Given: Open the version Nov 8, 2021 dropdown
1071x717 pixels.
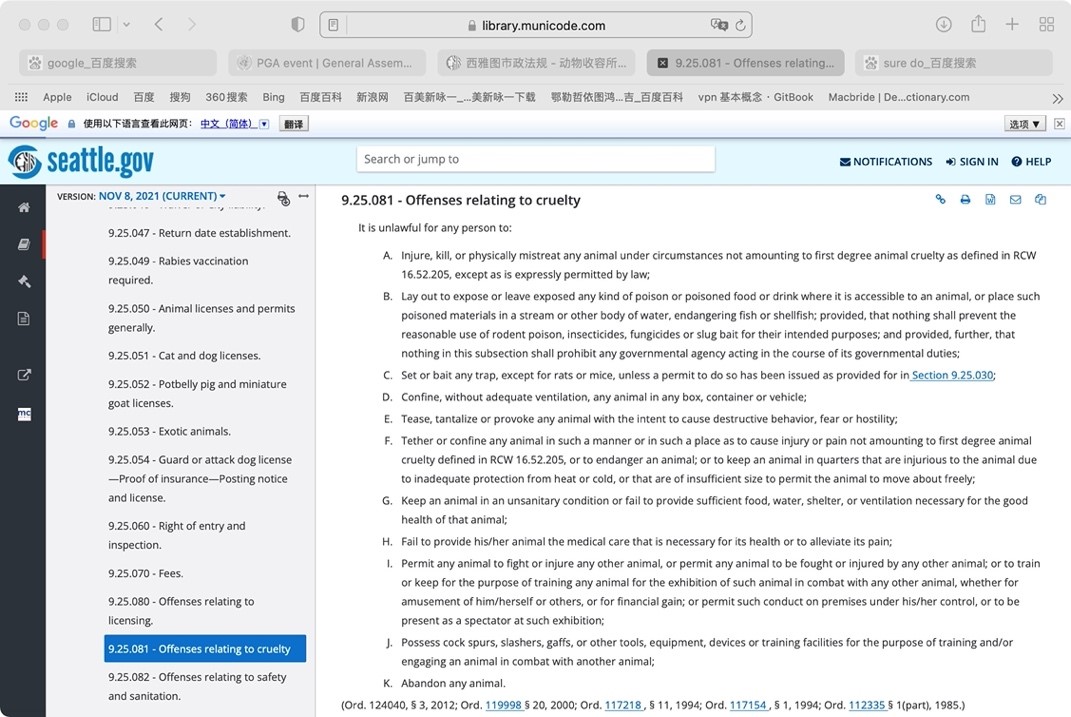Looking at the screenshot, I should [162, 196].
